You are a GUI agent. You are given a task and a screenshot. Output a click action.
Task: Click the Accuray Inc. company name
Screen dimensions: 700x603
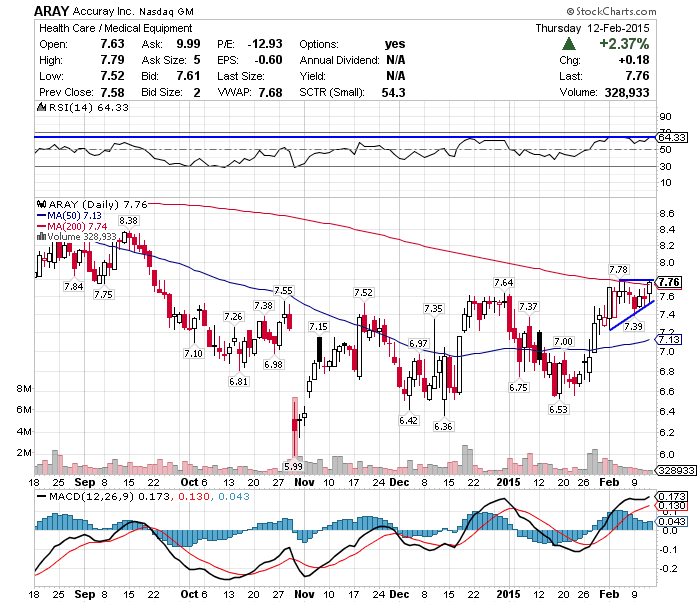(x=103, y=11)
